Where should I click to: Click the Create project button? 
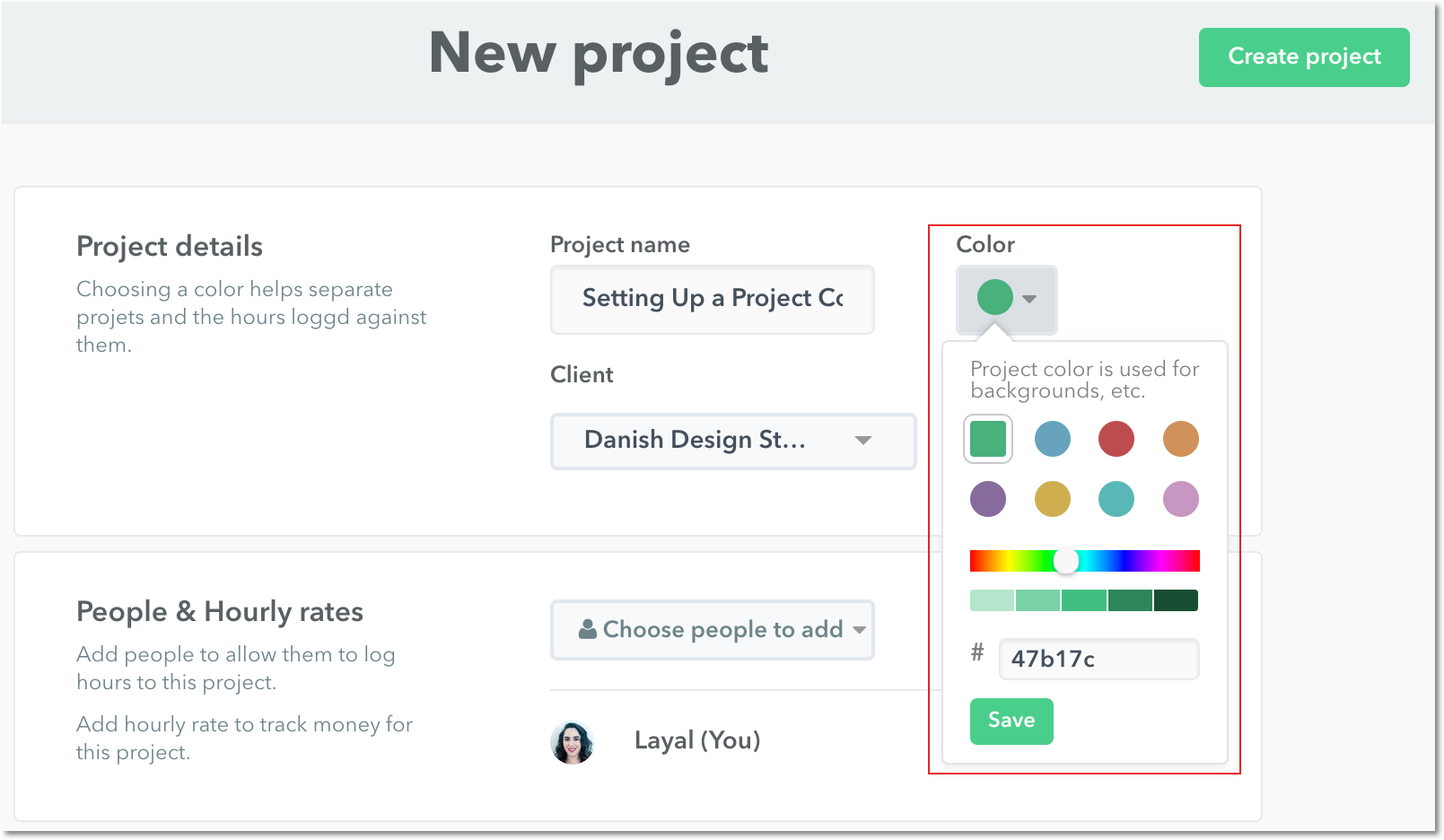(1304, 57)
